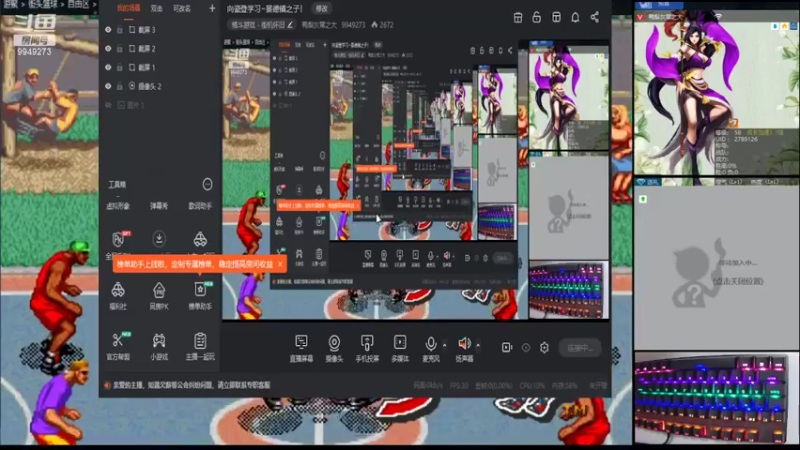Image resolution: width=800 pixels, height=450 pixels.
Task: Switch to the 我的场景 tab
Action: point(128,8)
